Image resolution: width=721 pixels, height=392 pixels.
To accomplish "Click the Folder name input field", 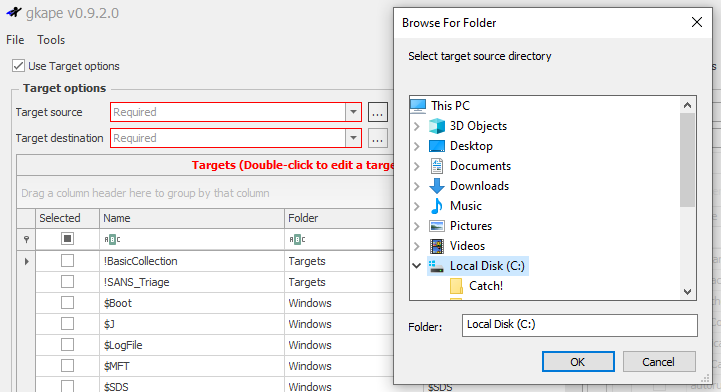I will [579, 325].
